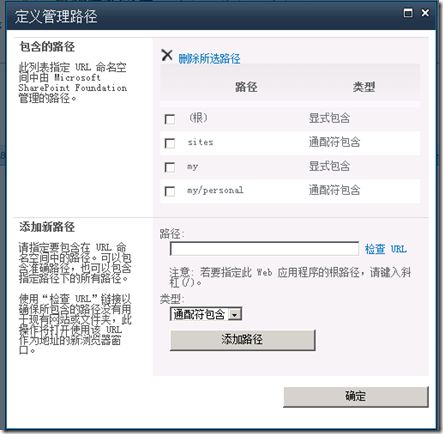Click the 路径 column header
Image resolution: width=443 pixels, height=434 pixels.
(x=246, y=87)
